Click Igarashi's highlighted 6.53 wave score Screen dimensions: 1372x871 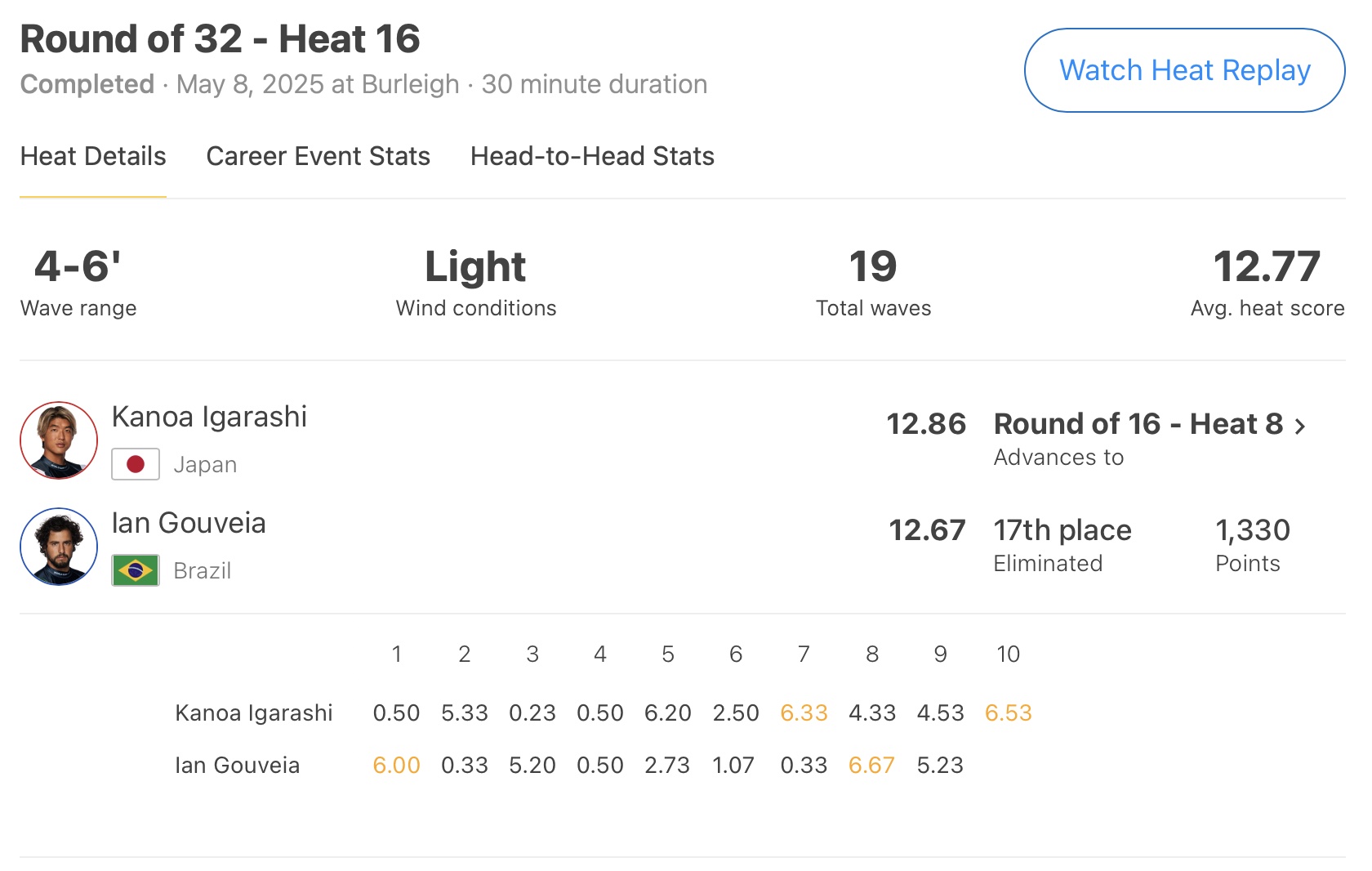1008,713
